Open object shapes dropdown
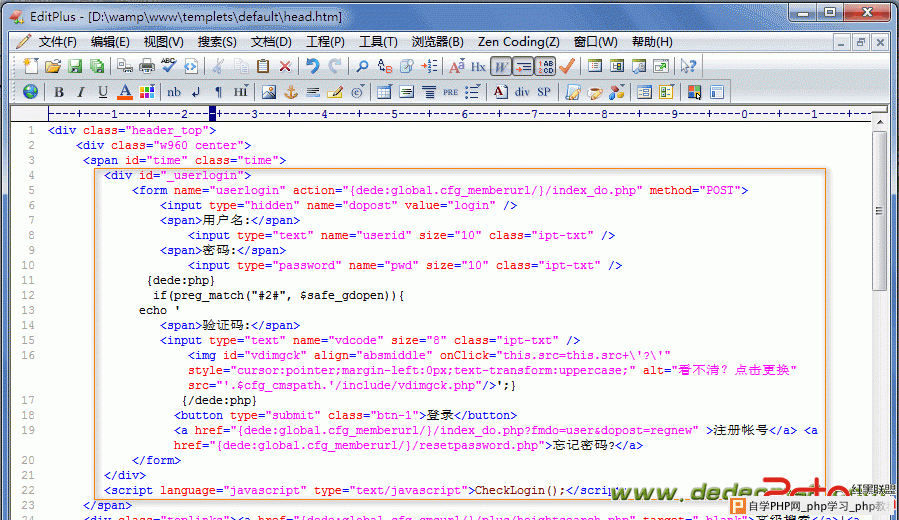This screenshot has height=520, width=899. pyautogui.click(x=616, y=92)
